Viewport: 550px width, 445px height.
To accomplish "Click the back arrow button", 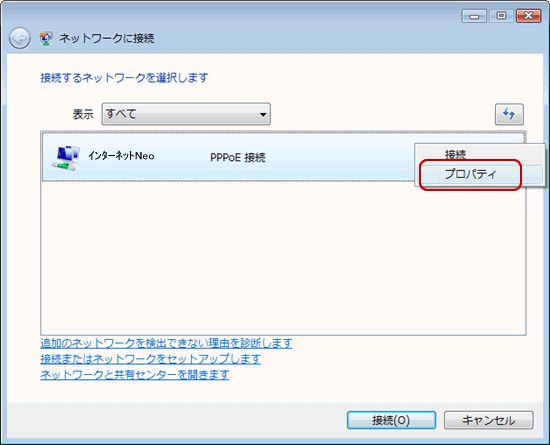I will (20, 38).
